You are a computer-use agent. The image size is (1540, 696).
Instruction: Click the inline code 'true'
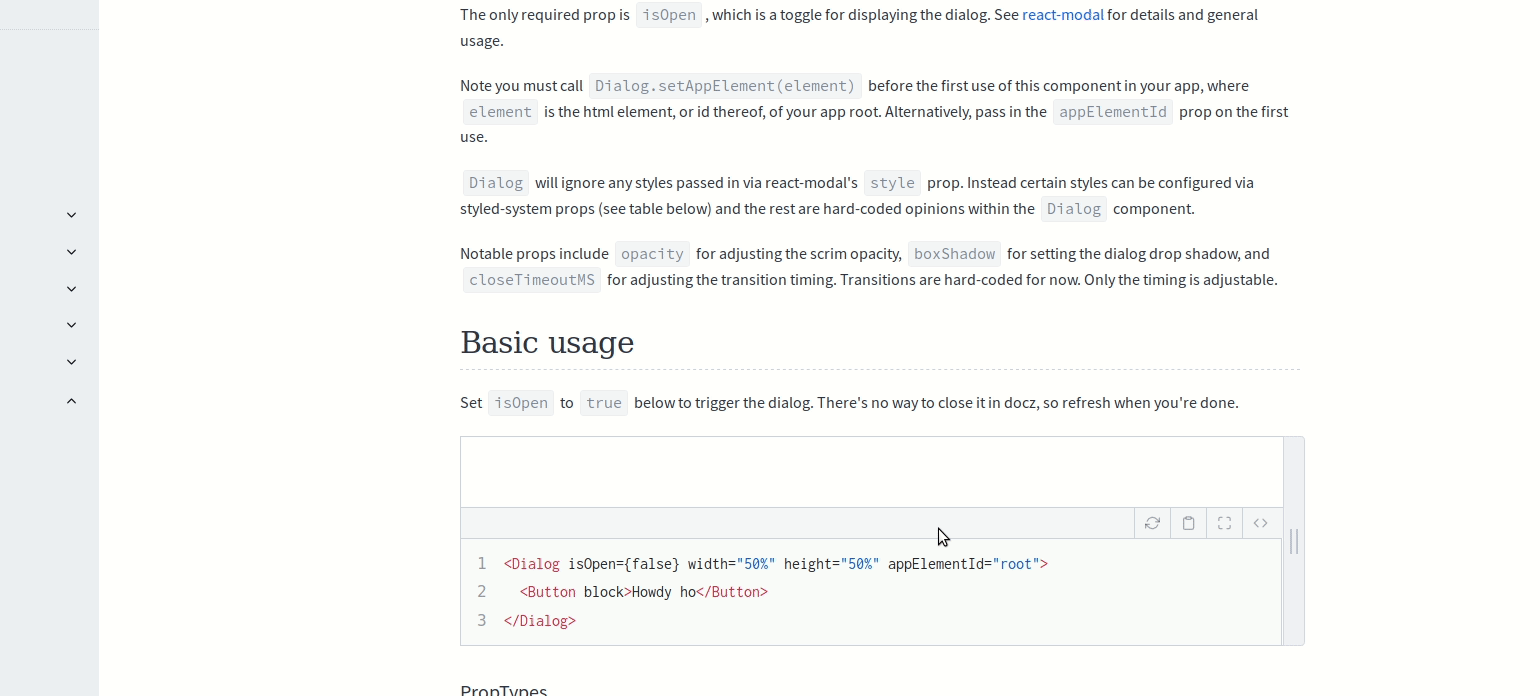604,403
